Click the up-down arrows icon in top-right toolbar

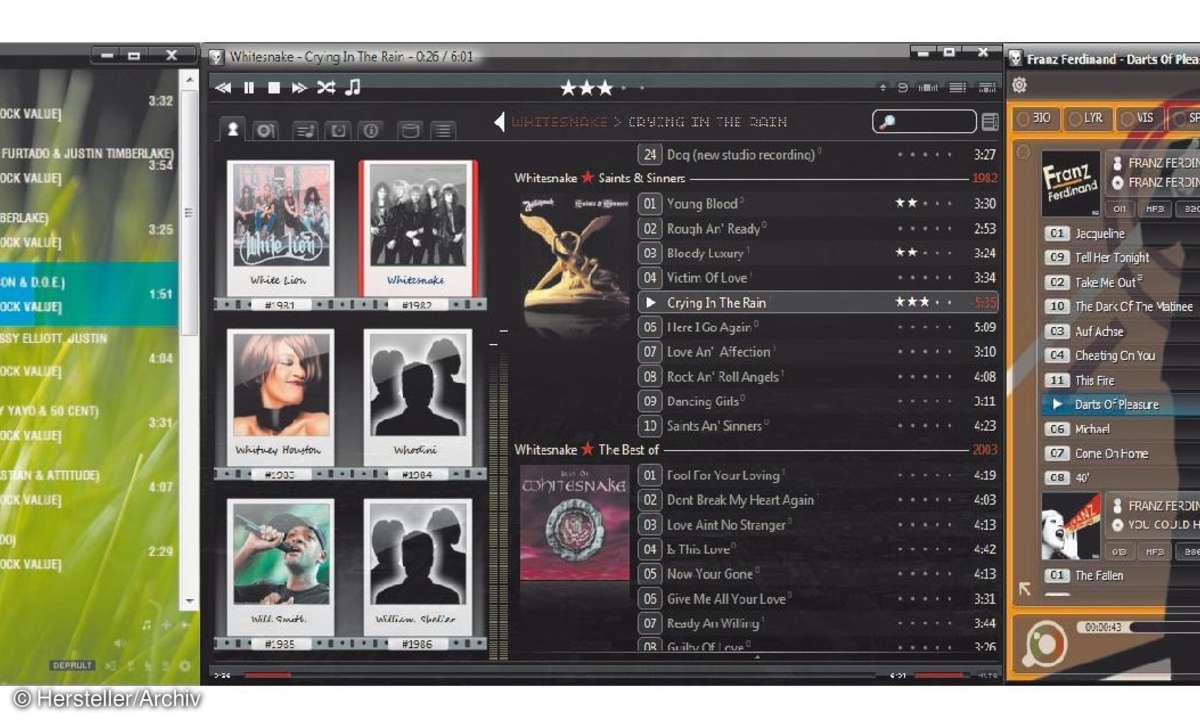click(882, 88)
